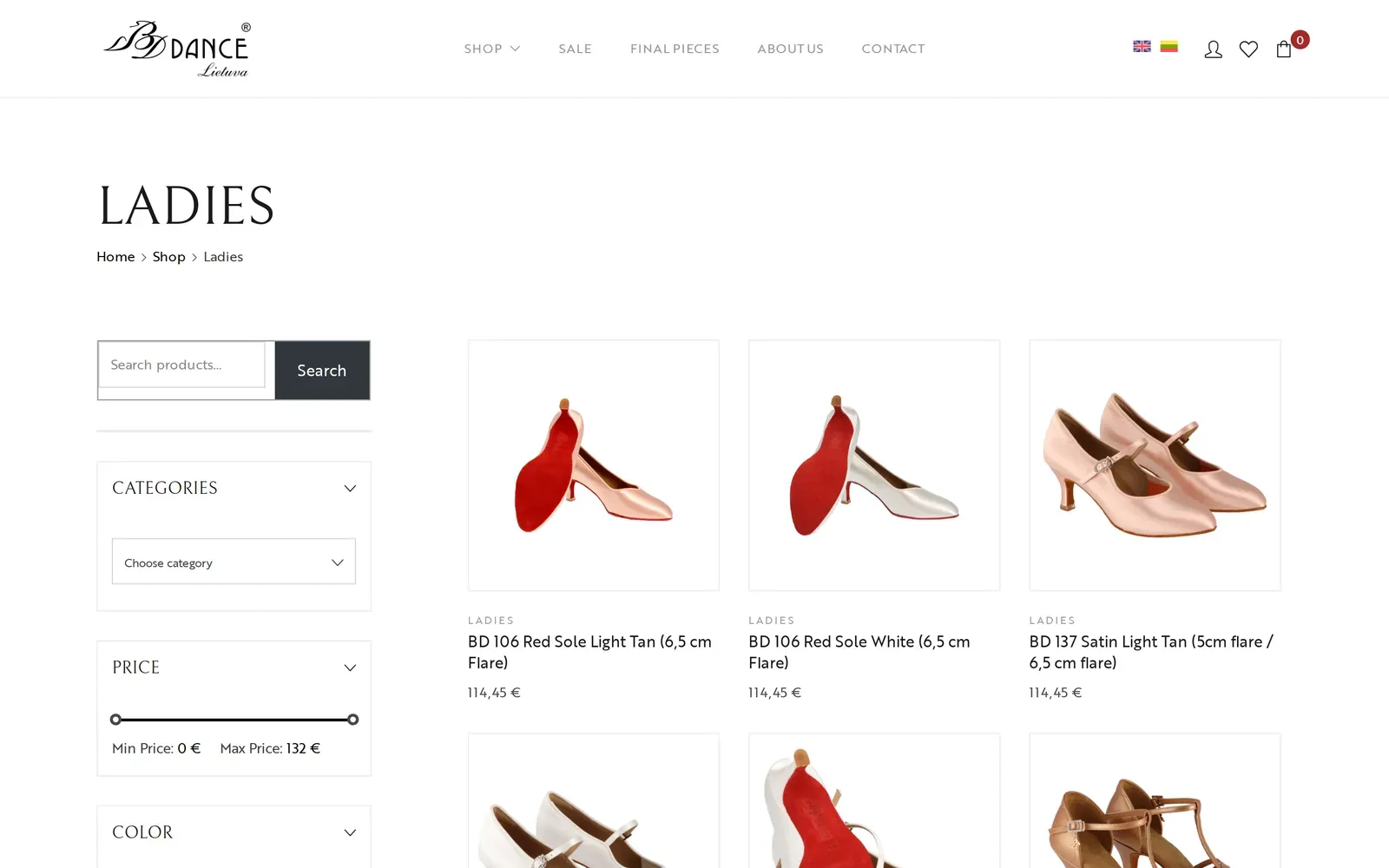1389x868 pixels.
Task: Click BD 137 Satin Light Tan title
Action: pyautogui.click(x=1151, y=652)
